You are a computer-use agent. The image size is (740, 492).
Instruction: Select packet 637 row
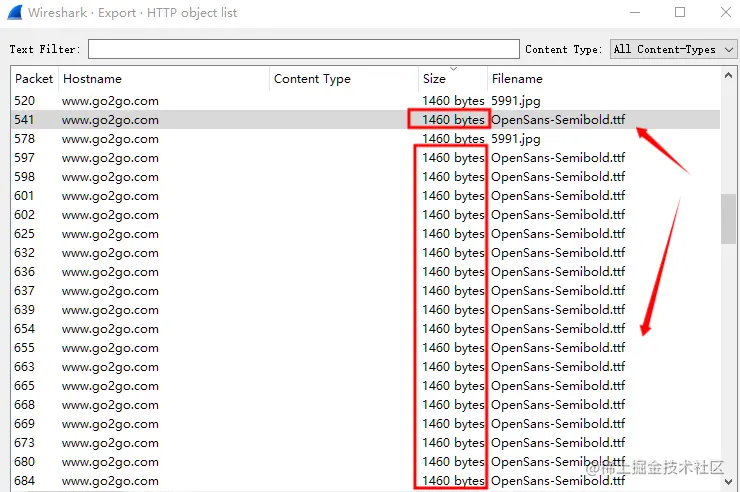[x=366, y=291]
